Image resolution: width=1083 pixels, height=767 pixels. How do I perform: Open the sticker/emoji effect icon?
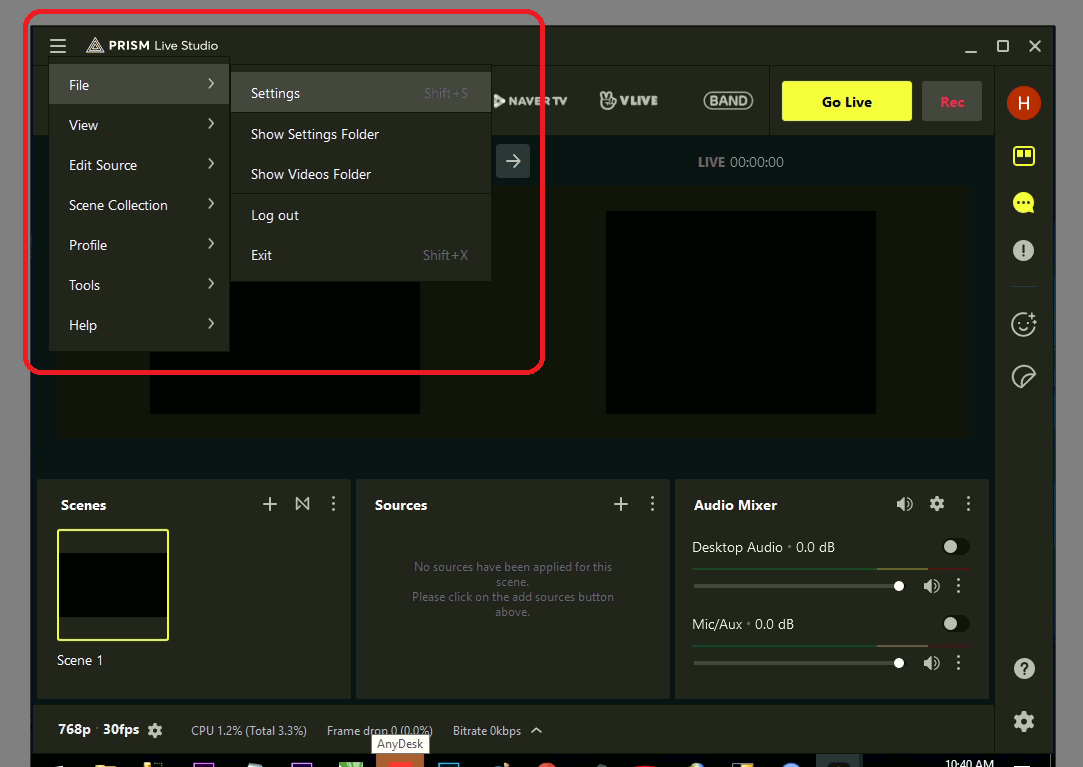1023,324
